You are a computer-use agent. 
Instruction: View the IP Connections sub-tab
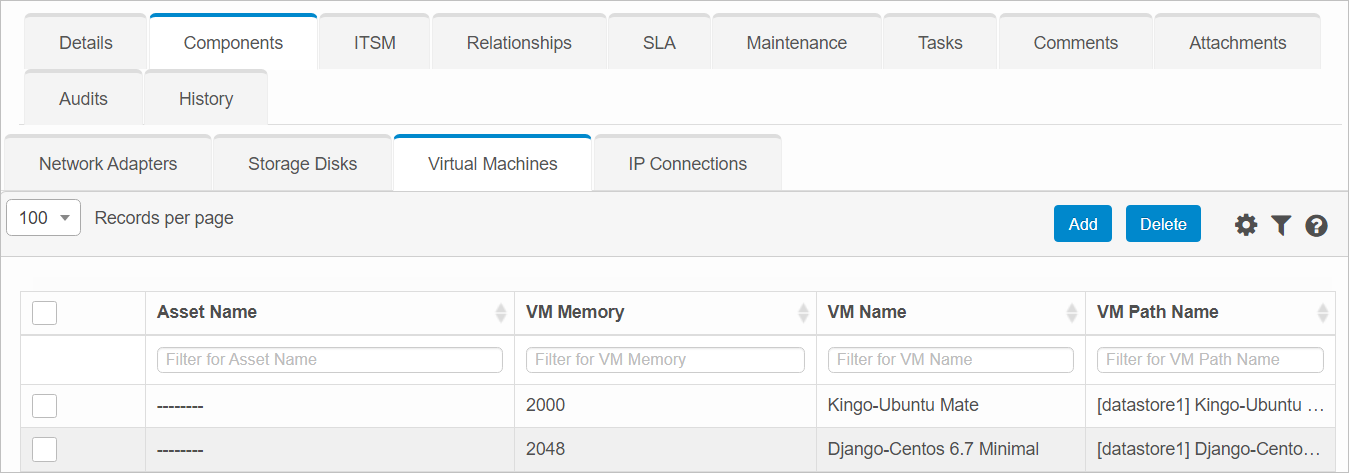(x=687, y=164)
